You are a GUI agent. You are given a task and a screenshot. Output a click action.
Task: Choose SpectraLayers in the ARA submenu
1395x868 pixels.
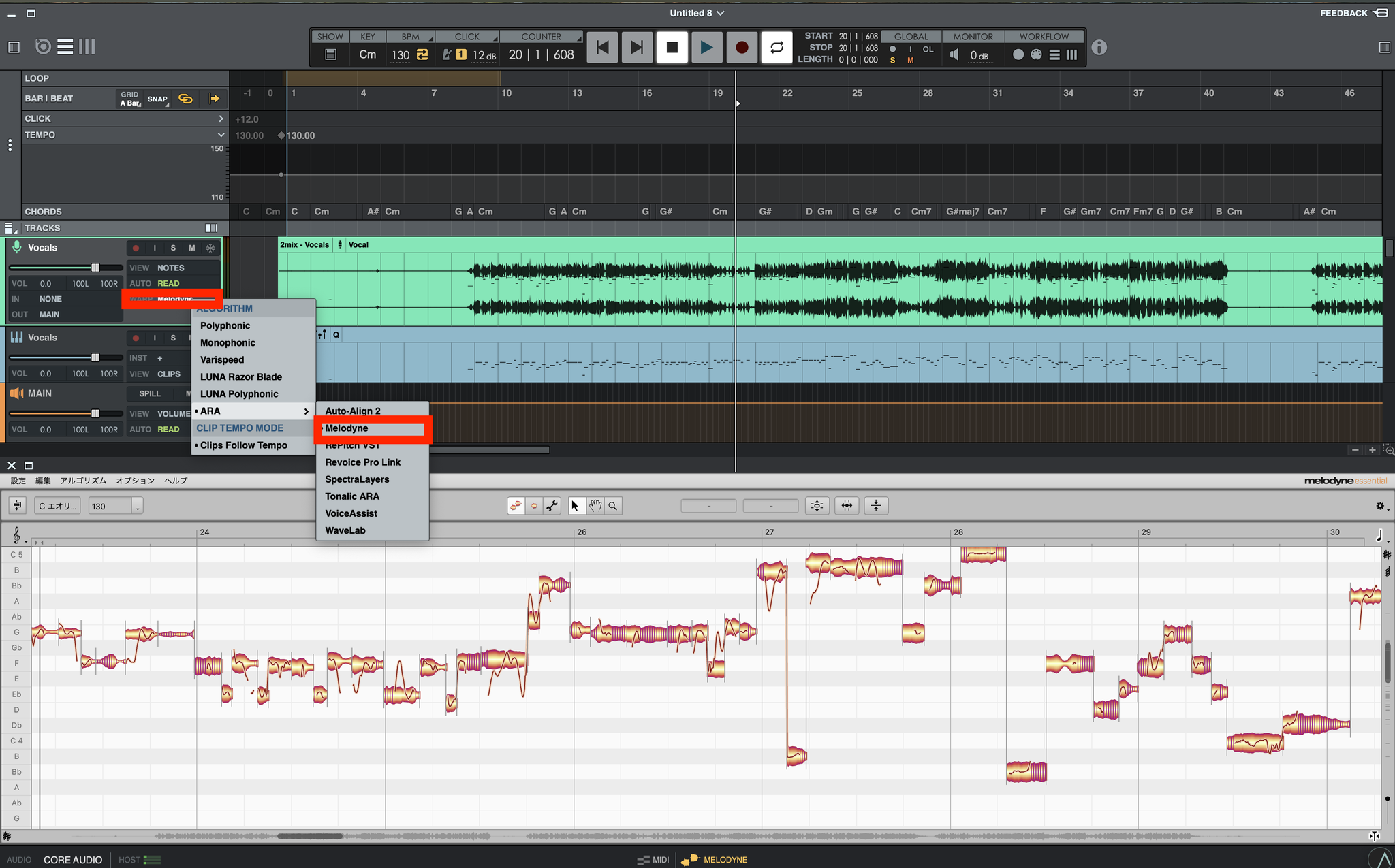point(373,479)
